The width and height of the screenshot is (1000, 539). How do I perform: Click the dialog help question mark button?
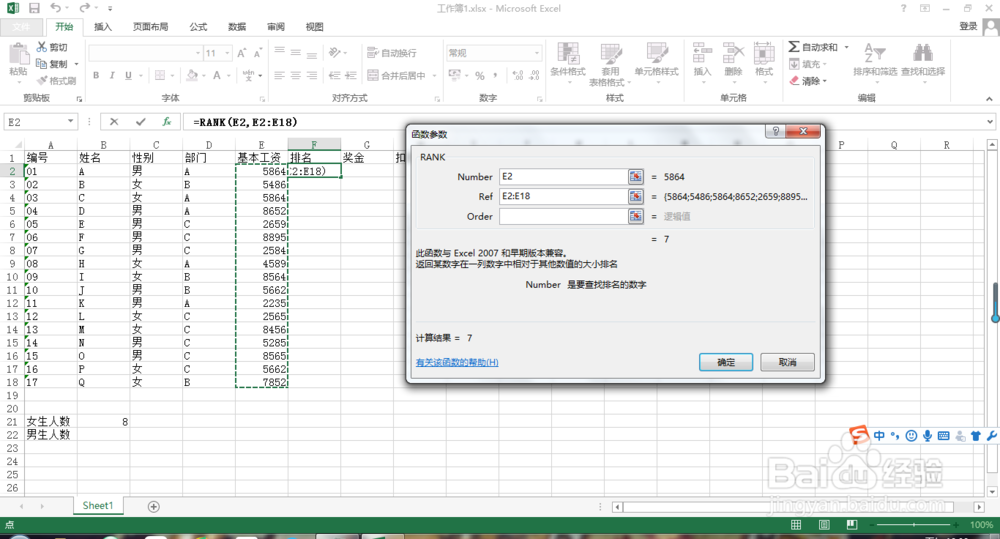point(776,131)
